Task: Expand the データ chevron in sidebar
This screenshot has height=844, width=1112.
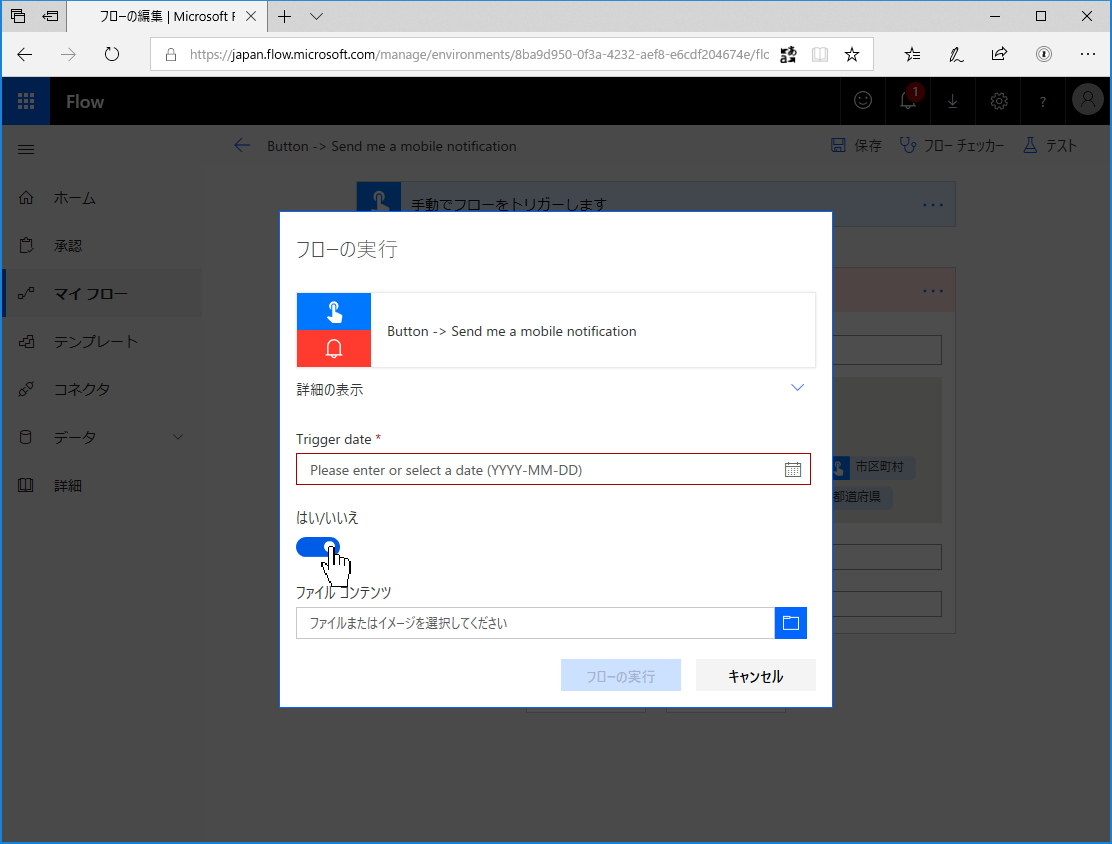Action: click(x=178, y=437)
